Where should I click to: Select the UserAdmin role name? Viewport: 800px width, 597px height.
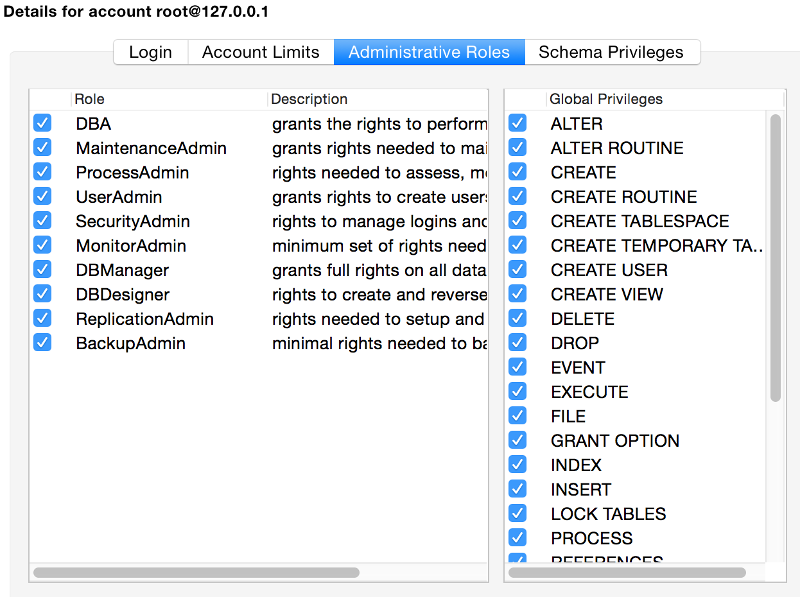click(119, 197)
